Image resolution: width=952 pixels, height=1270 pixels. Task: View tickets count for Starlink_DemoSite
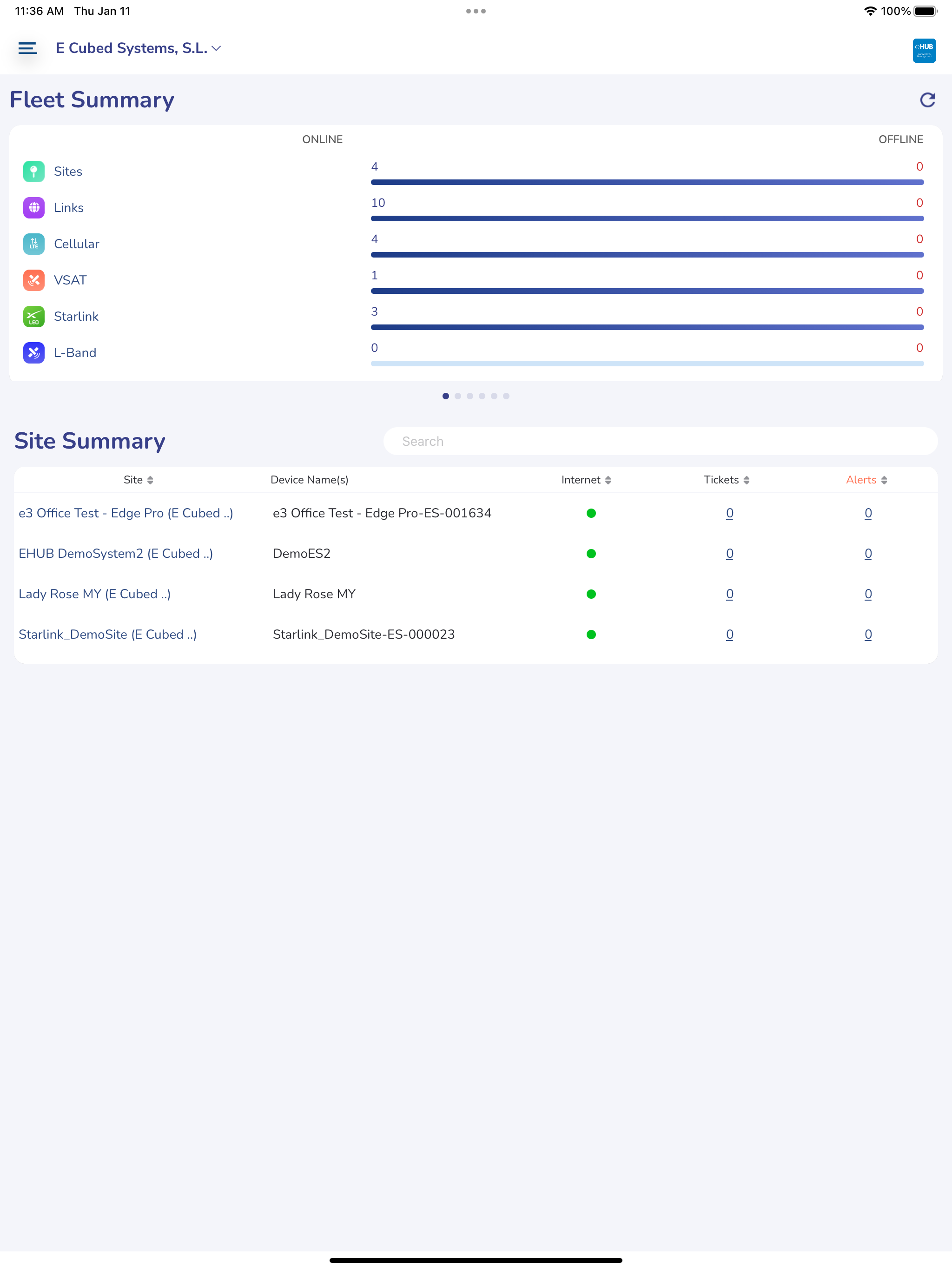click(729, 635)
